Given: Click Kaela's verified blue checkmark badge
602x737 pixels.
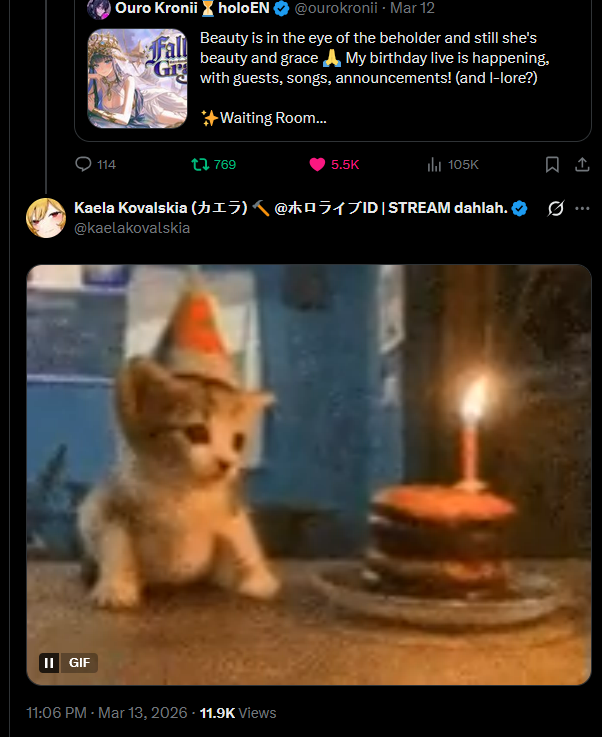Looking at the screenshot, I should pyautogui.click(x=519, y=208).
